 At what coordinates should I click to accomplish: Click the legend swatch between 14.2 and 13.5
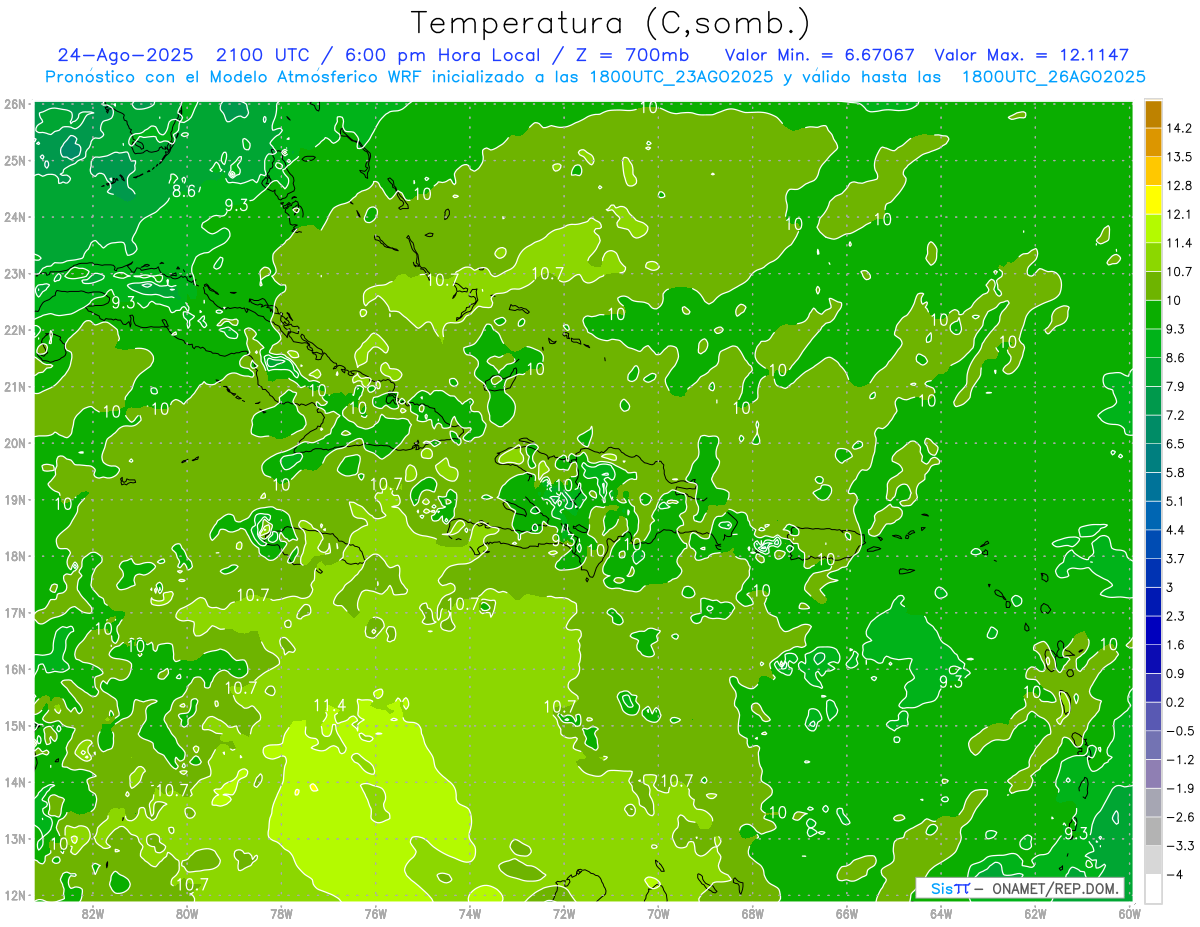tap(1152, 143)
